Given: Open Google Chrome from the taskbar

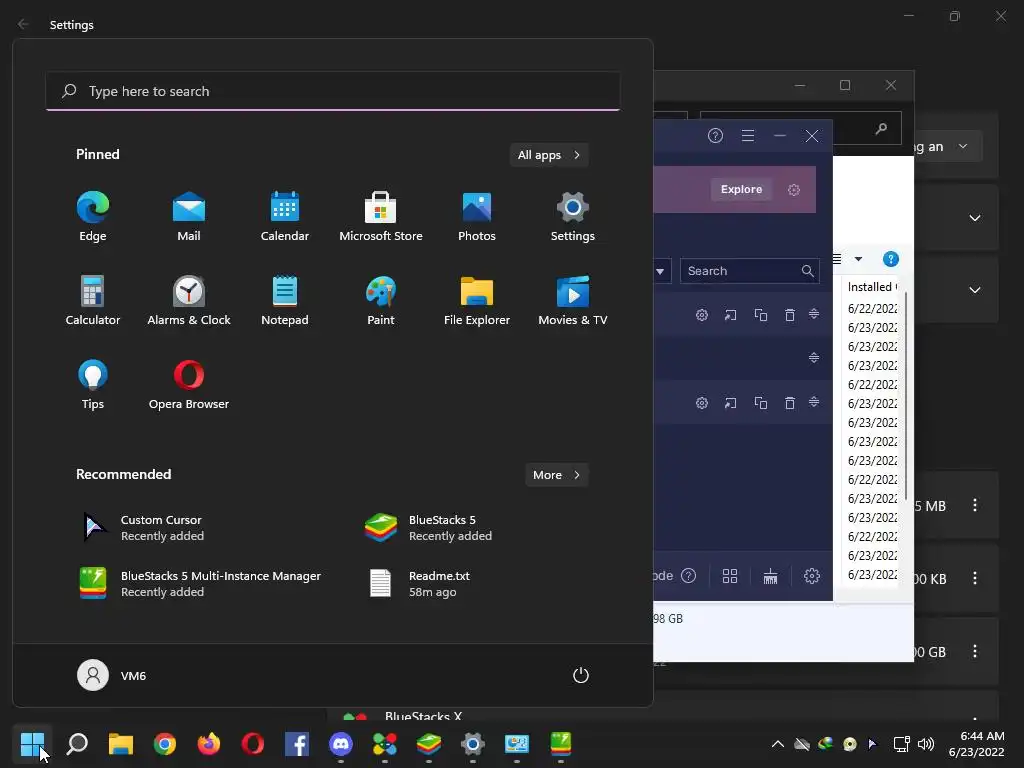Looking at the screenshot, I should click(165, 744).
